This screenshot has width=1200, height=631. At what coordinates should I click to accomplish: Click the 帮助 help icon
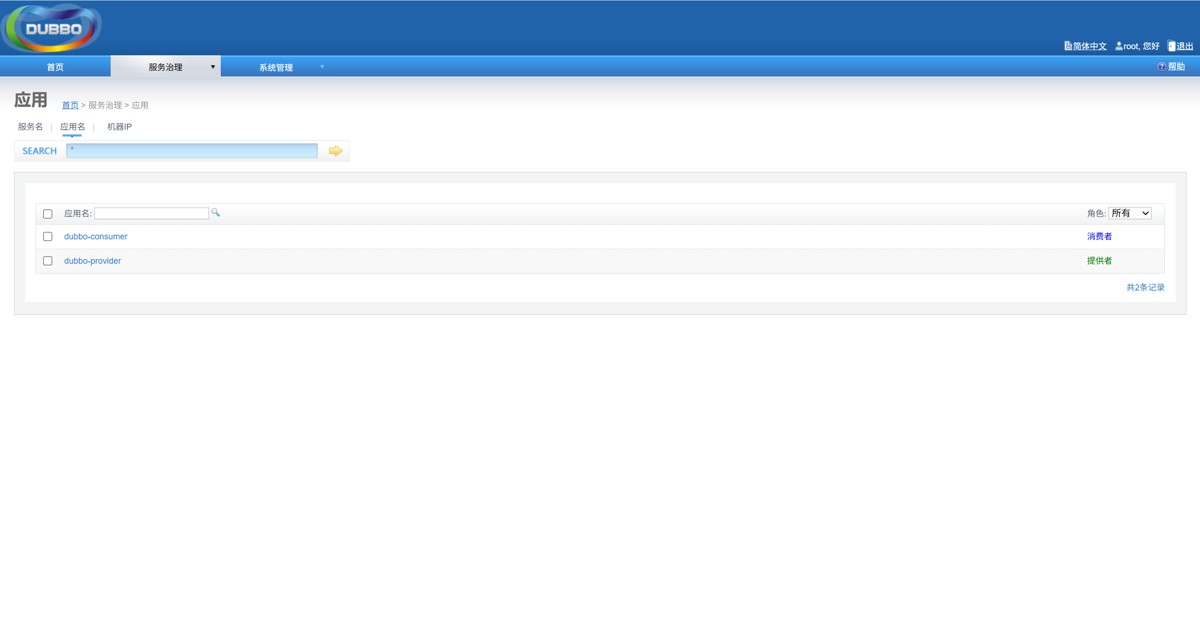[1161, 67]
